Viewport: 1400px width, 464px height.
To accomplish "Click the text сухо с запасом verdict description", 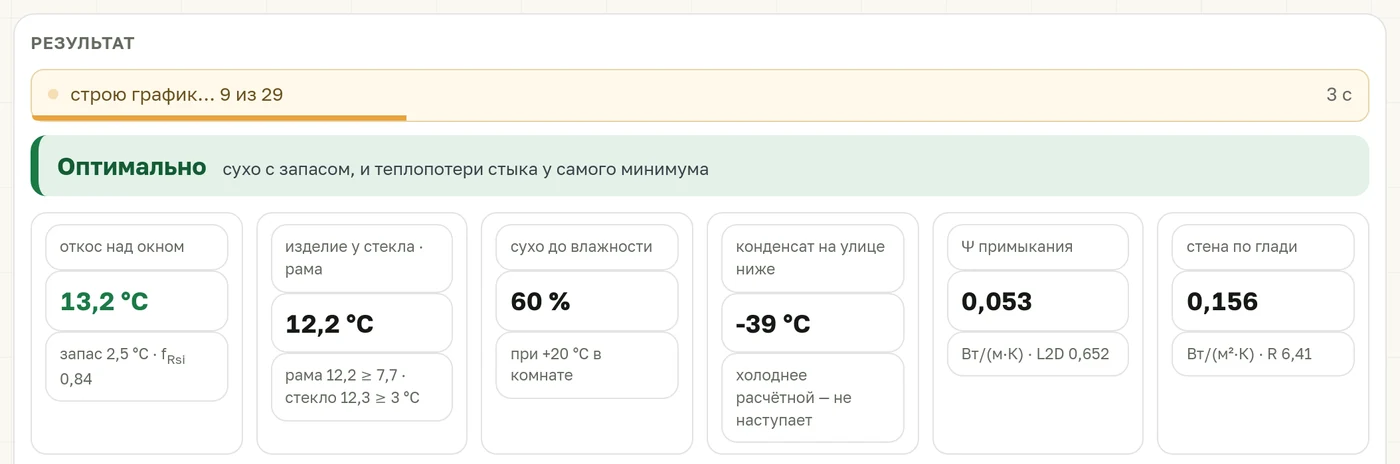I will (x=466, y=170).
